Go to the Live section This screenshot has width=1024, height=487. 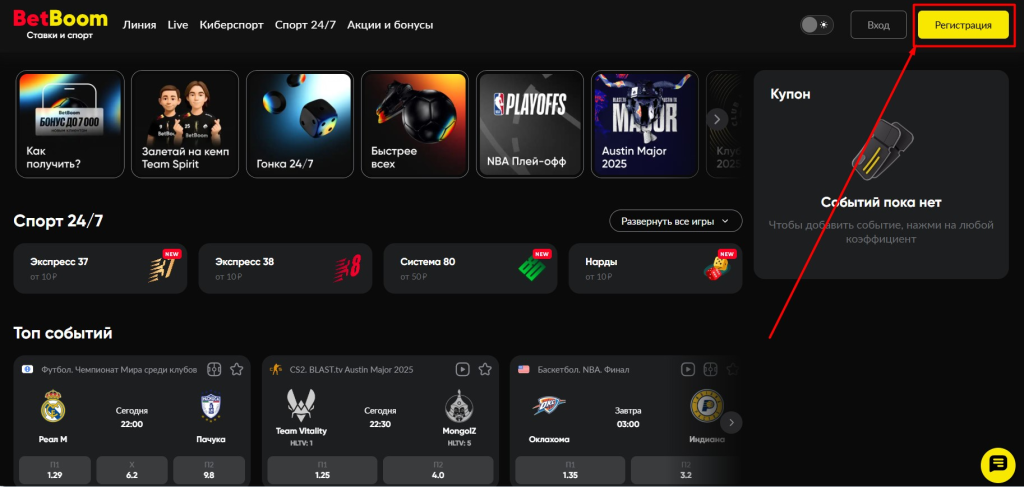(178, 25)
